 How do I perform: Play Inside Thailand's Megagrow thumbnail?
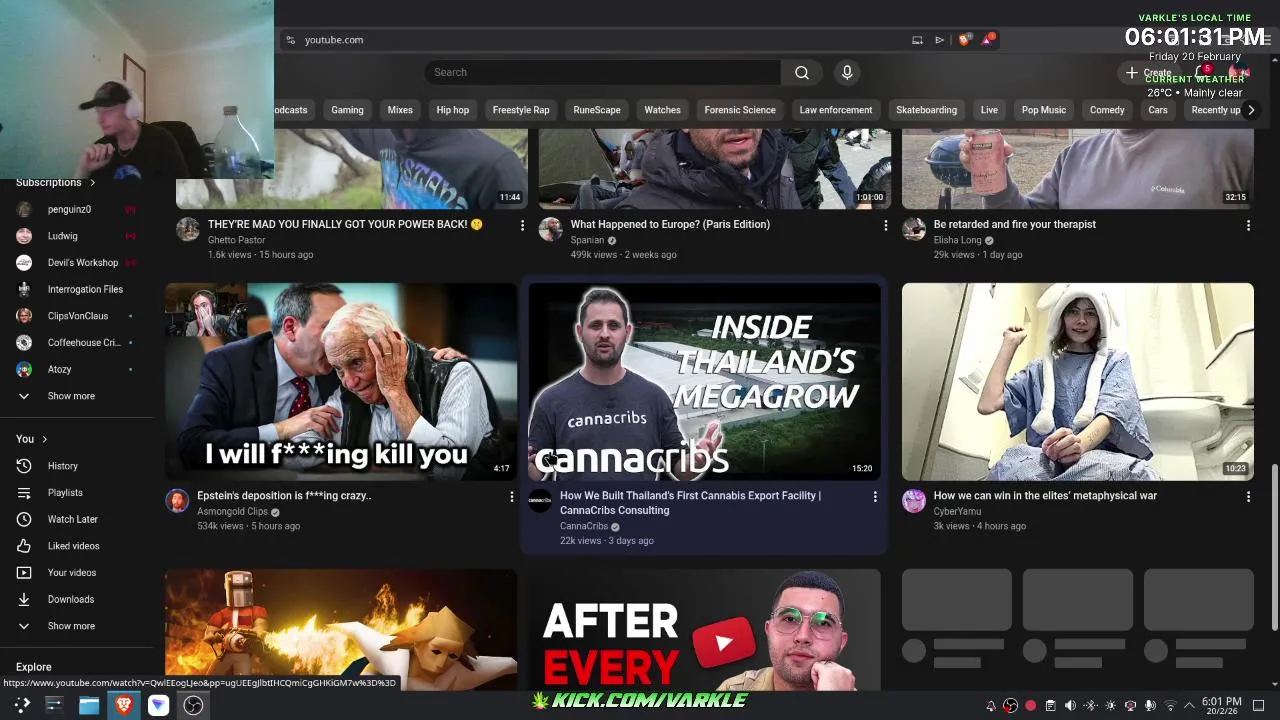click(x=704, y=382)
